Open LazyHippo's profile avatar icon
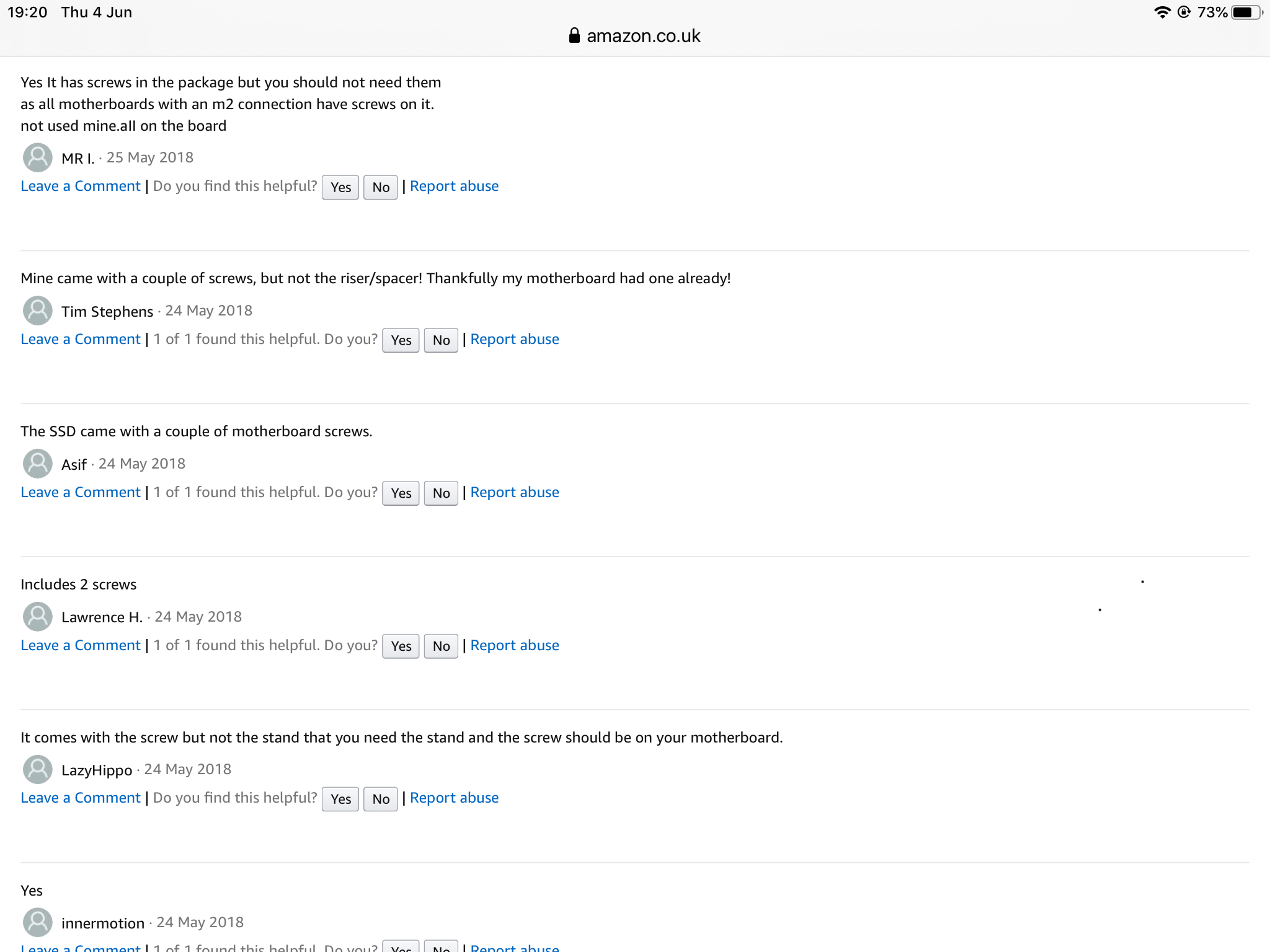The height and width of the screenshot is (952, 1270). 38,769
